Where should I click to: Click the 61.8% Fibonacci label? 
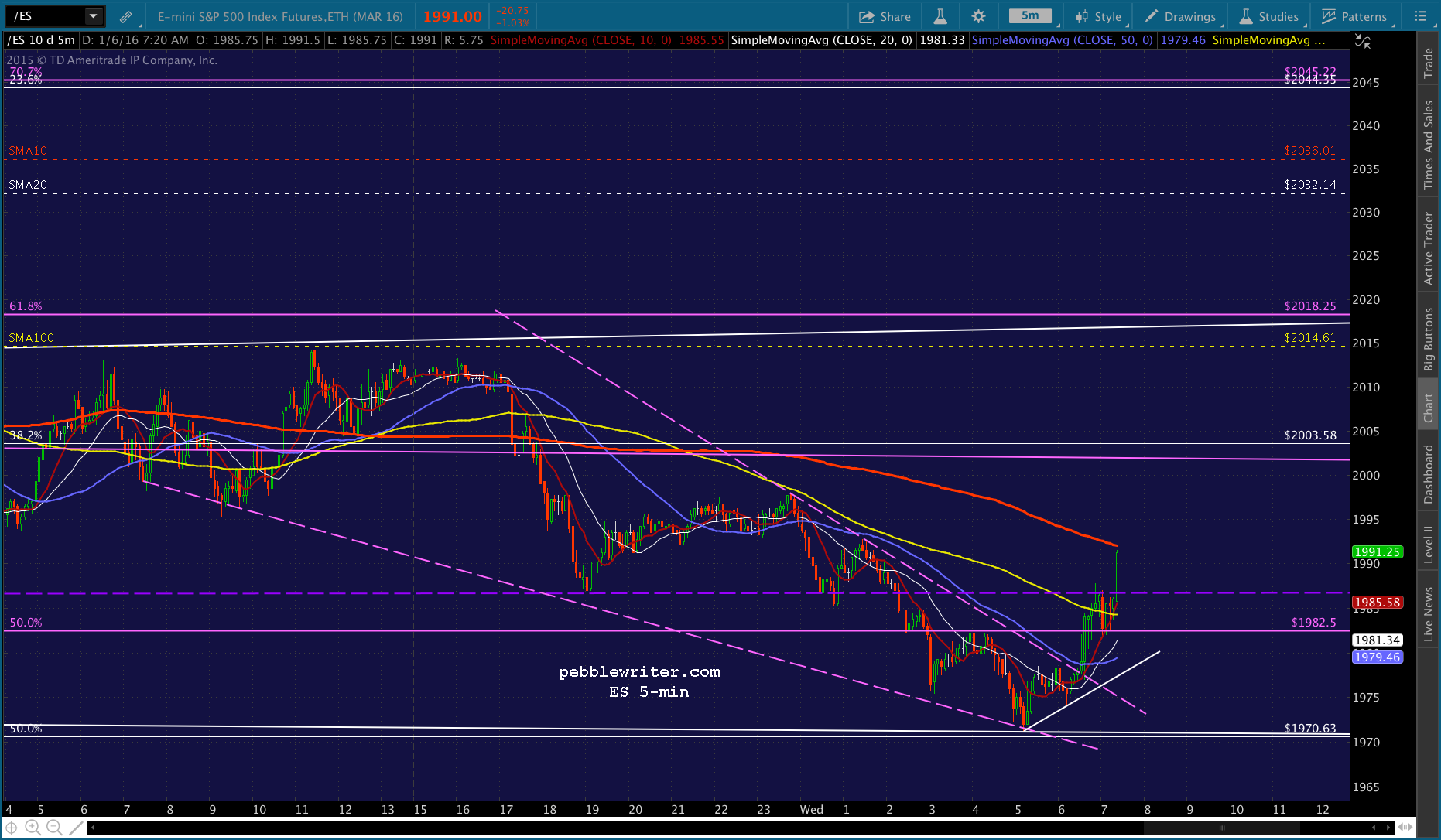26,306
